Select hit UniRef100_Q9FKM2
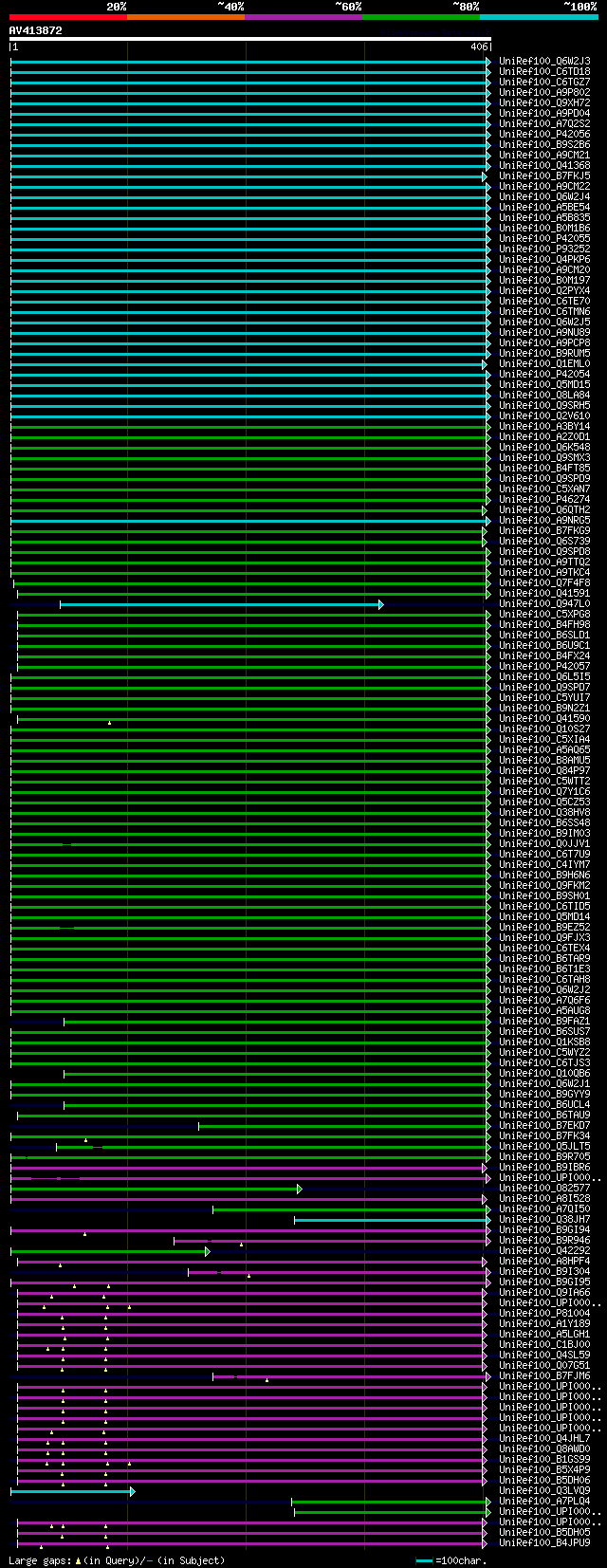Viewport: 607px width, 1568px height. (x=544, y=885)
